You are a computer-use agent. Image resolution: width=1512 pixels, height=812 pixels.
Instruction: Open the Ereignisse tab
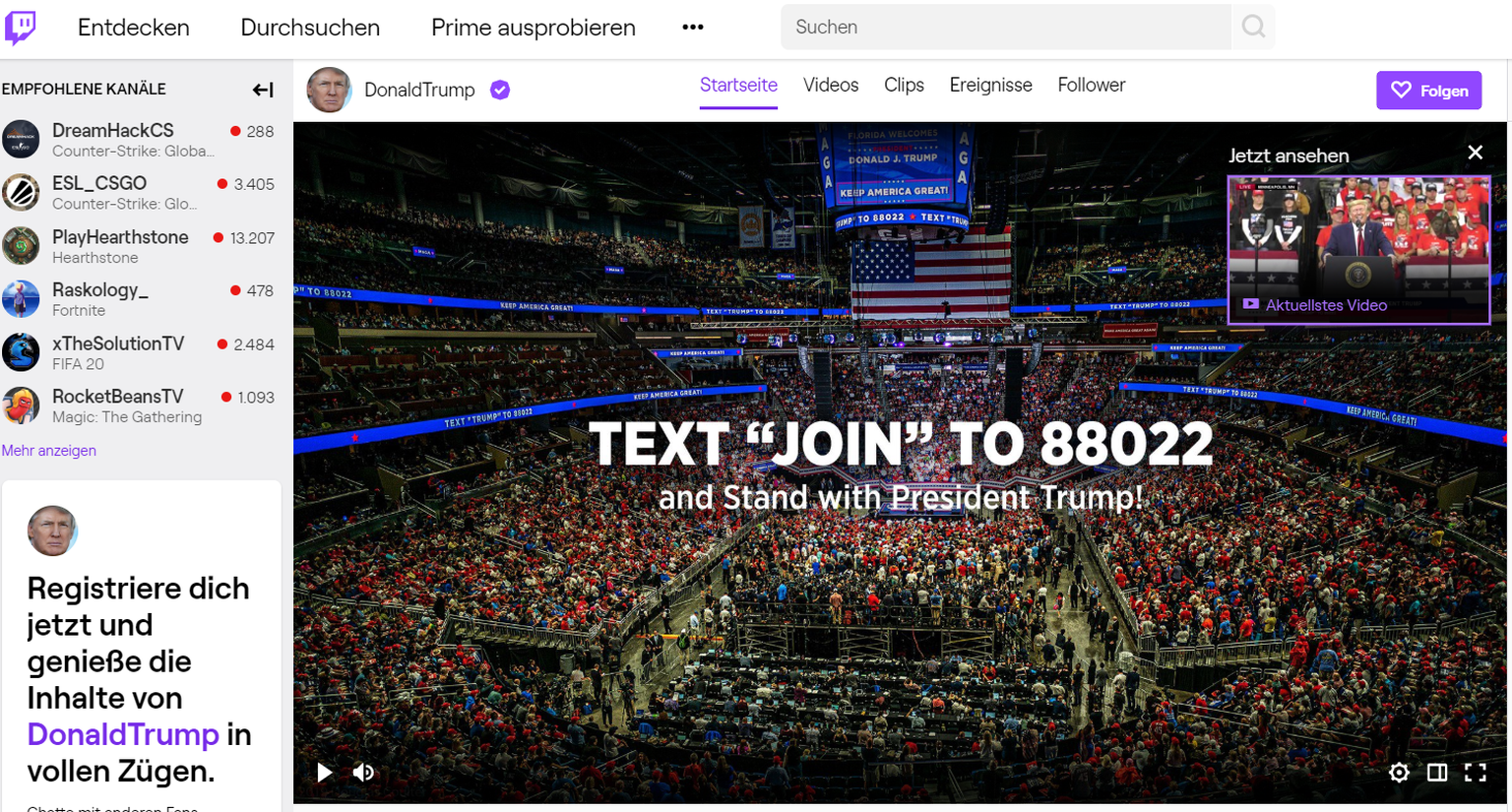990,86
